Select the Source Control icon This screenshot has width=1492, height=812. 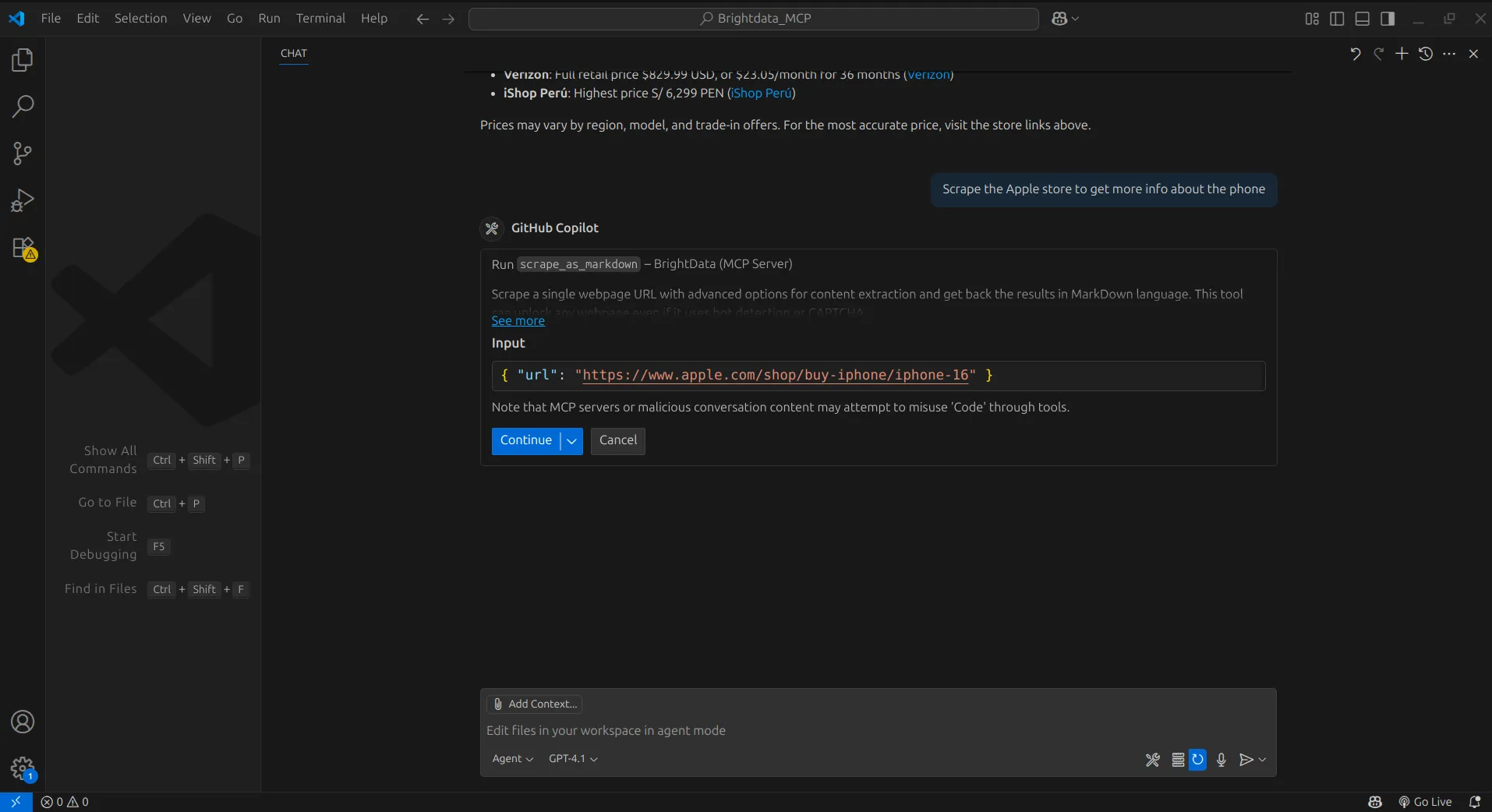[23, 153]
